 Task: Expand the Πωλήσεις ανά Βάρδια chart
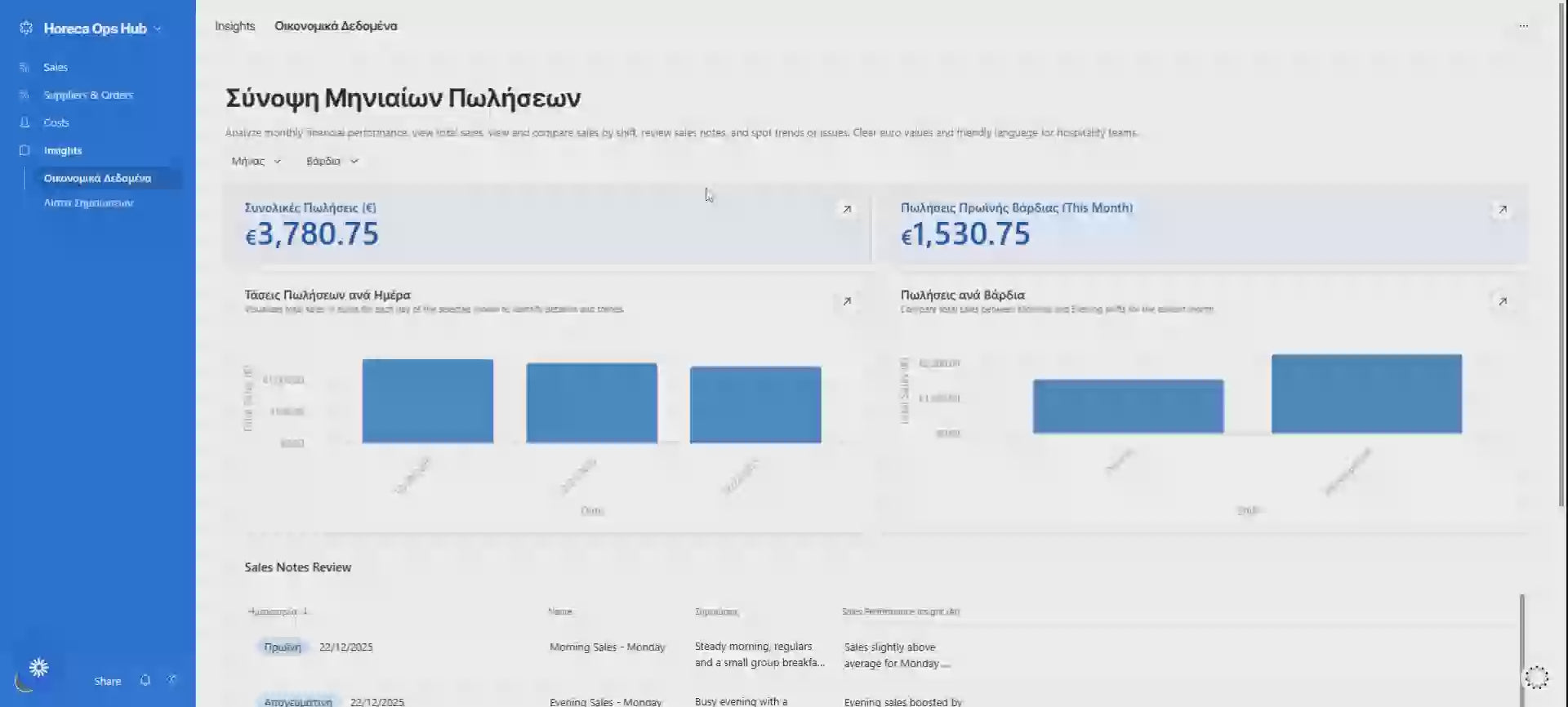pos(1502,301)
